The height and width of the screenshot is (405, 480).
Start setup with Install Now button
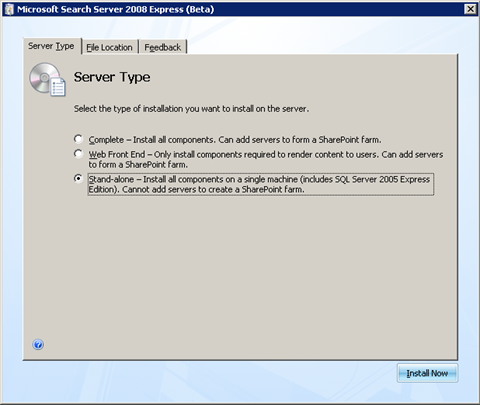(427, 373)
